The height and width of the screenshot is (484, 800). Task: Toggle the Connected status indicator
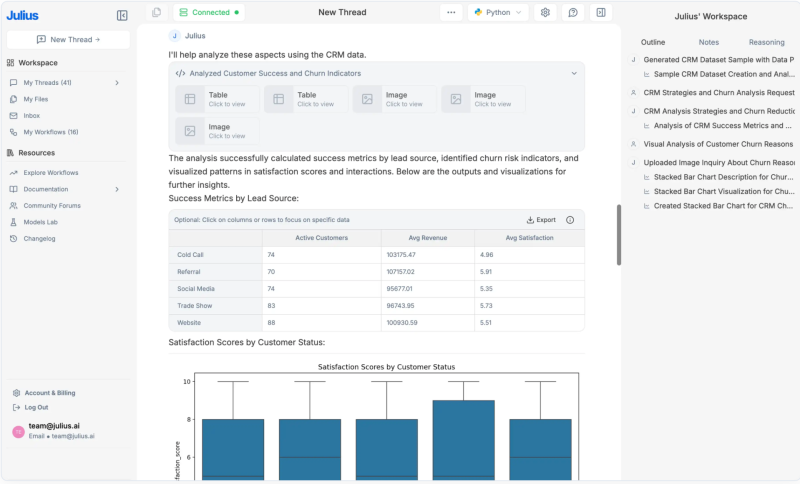point(209,13)
